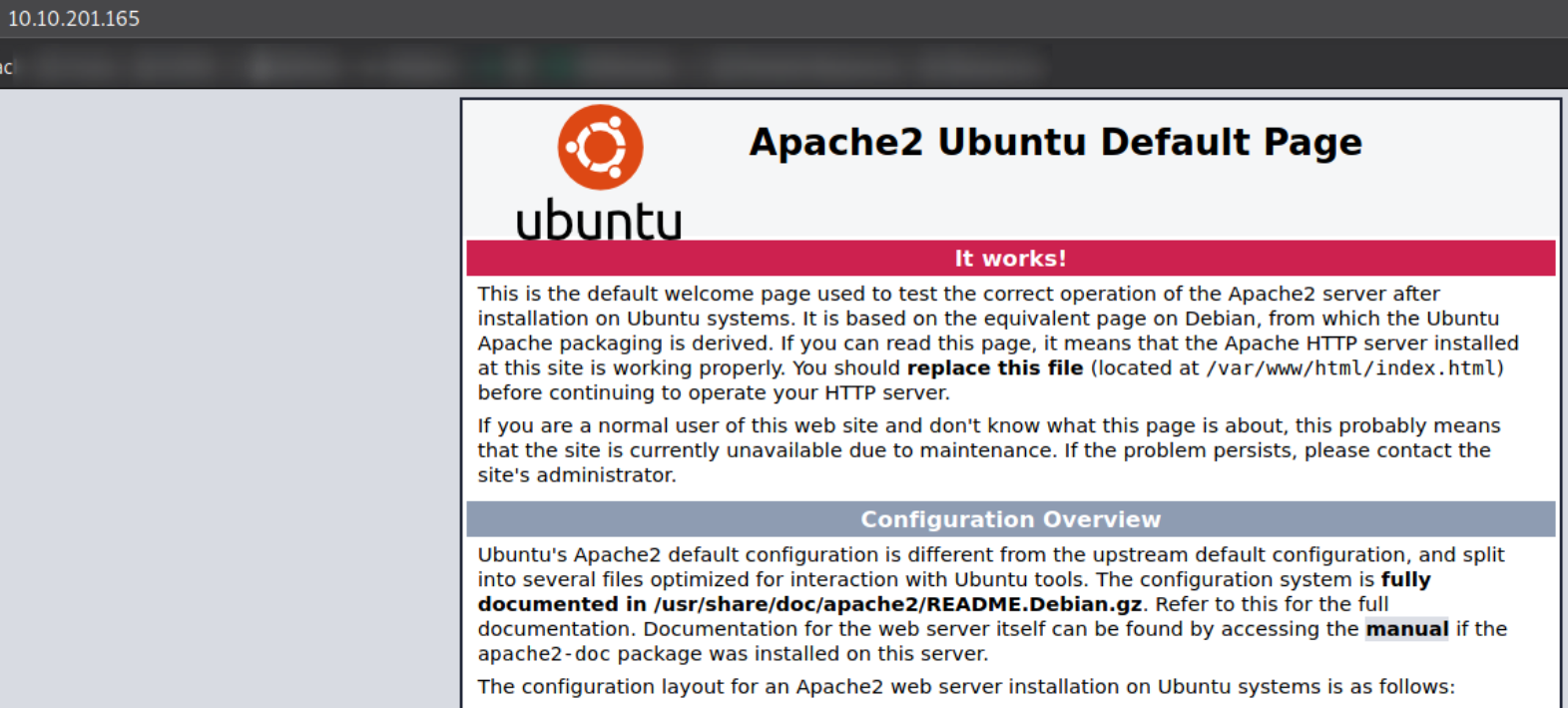Click the "ubuntu" wordmark under the logo

click(x=599, y=220)
